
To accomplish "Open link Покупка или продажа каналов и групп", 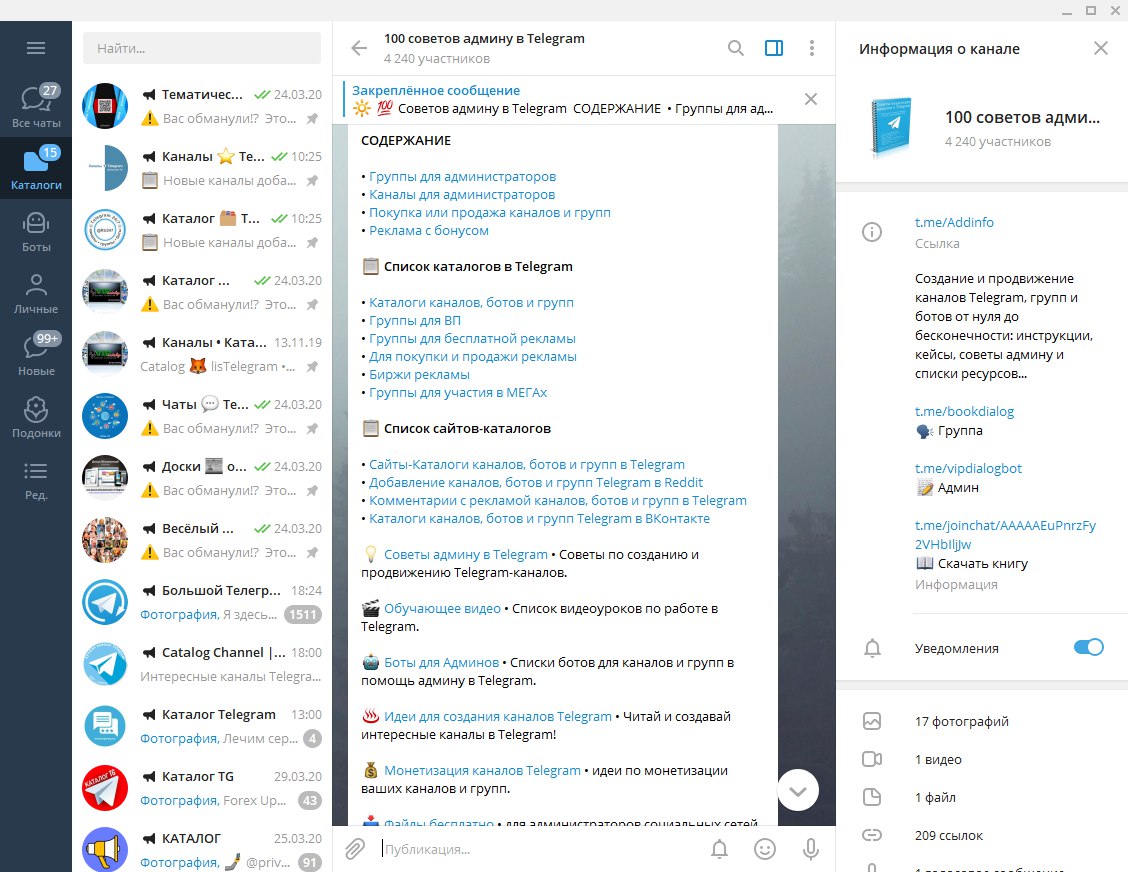I will [x=490, y=212].
